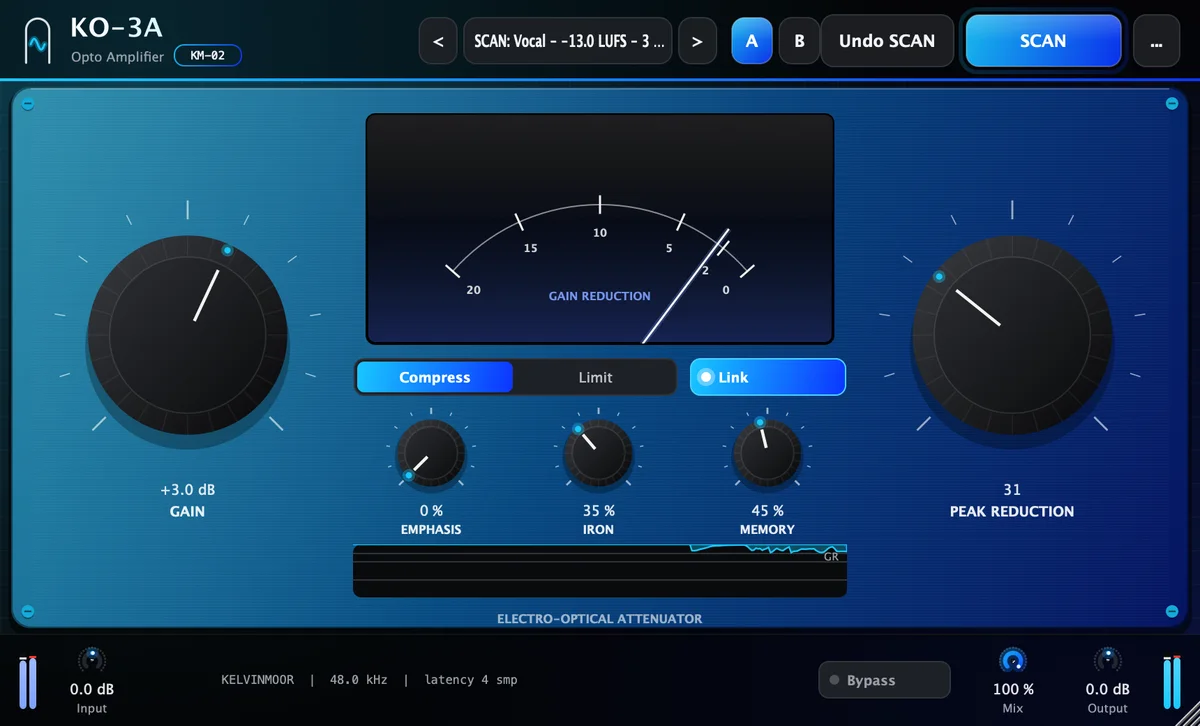The image size is (1200, 726).
Task: Click the Undo SCAN button
Action: (887, 41)
